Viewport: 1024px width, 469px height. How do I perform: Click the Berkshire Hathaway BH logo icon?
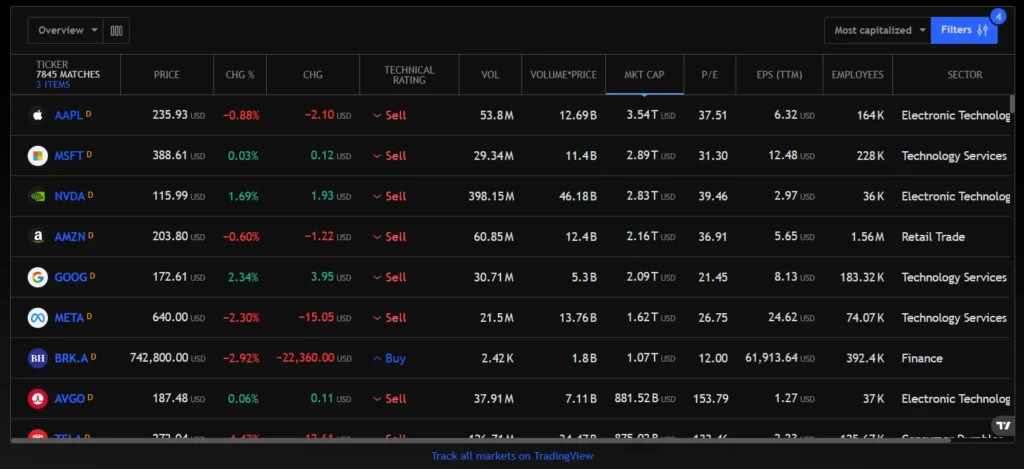point(38,358)
